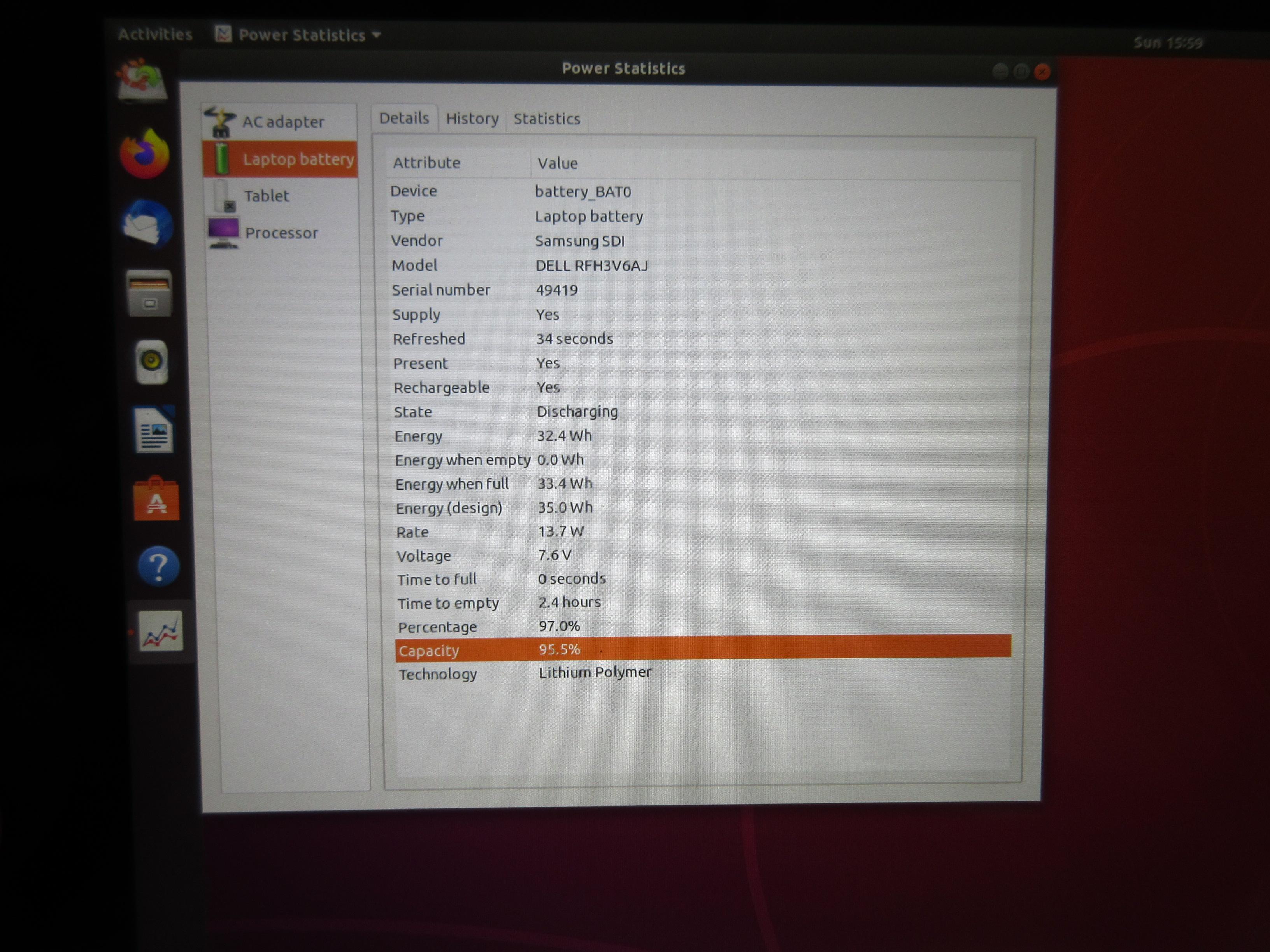This screenshot has height=952, width=1270.
Task: Open the Power Statistics app menu dropdown
Action: click(298, 35)
